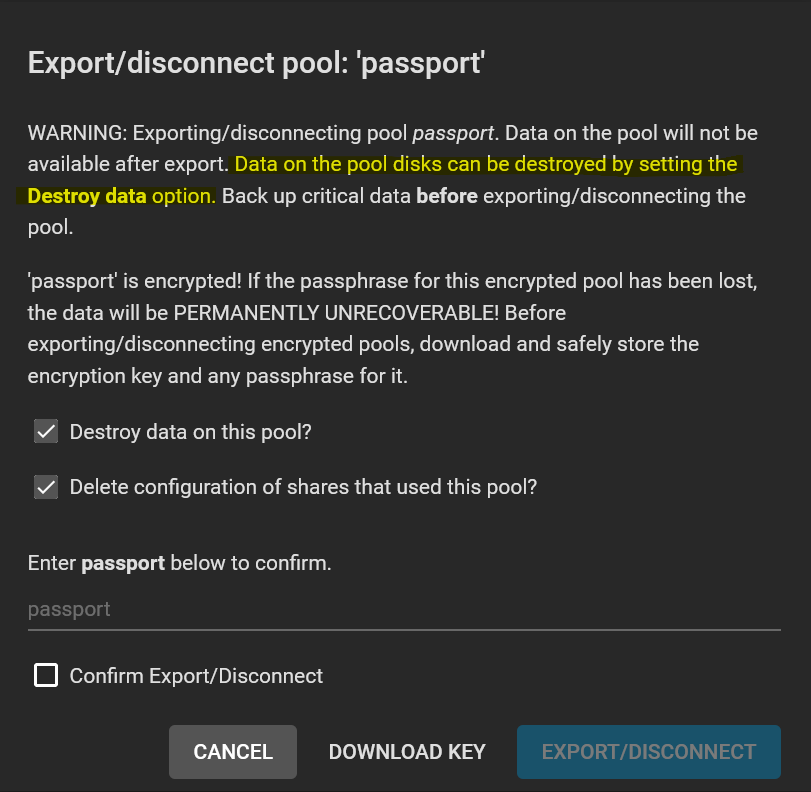Click the Cancel button
The height and width of the screenshot is (792, 811).
pos(233,752)
